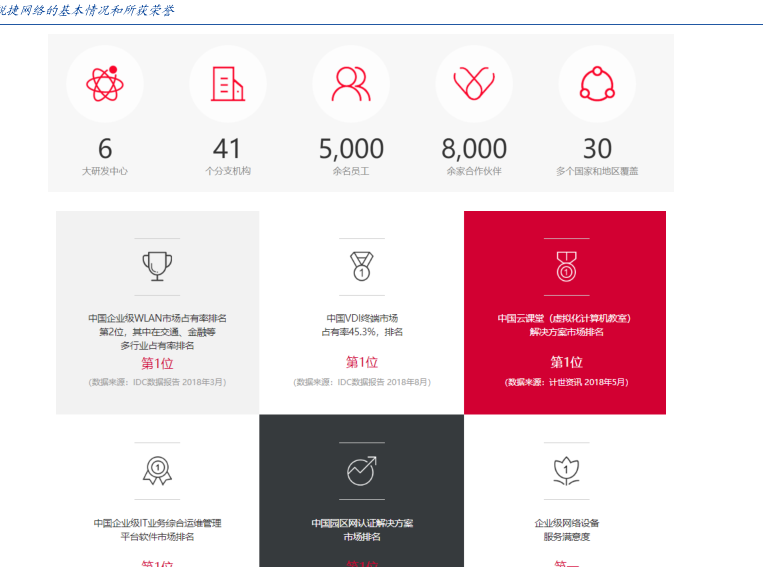This screenshot has width=763, height=567.
Task: Click the connected circle icon above 30
Action: [597, 84]
